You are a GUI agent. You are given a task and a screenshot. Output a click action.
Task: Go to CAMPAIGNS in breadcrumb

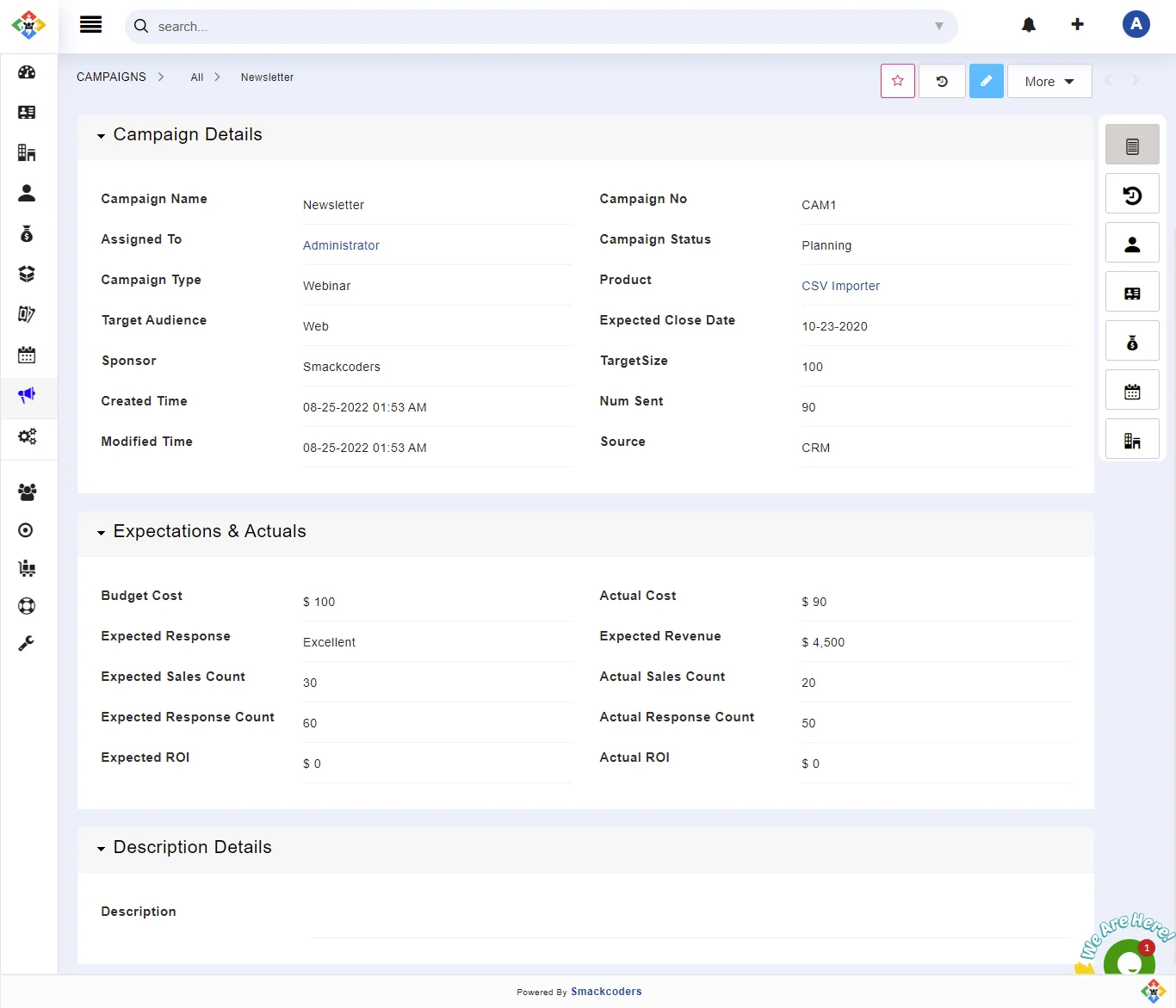click(111, 77)
